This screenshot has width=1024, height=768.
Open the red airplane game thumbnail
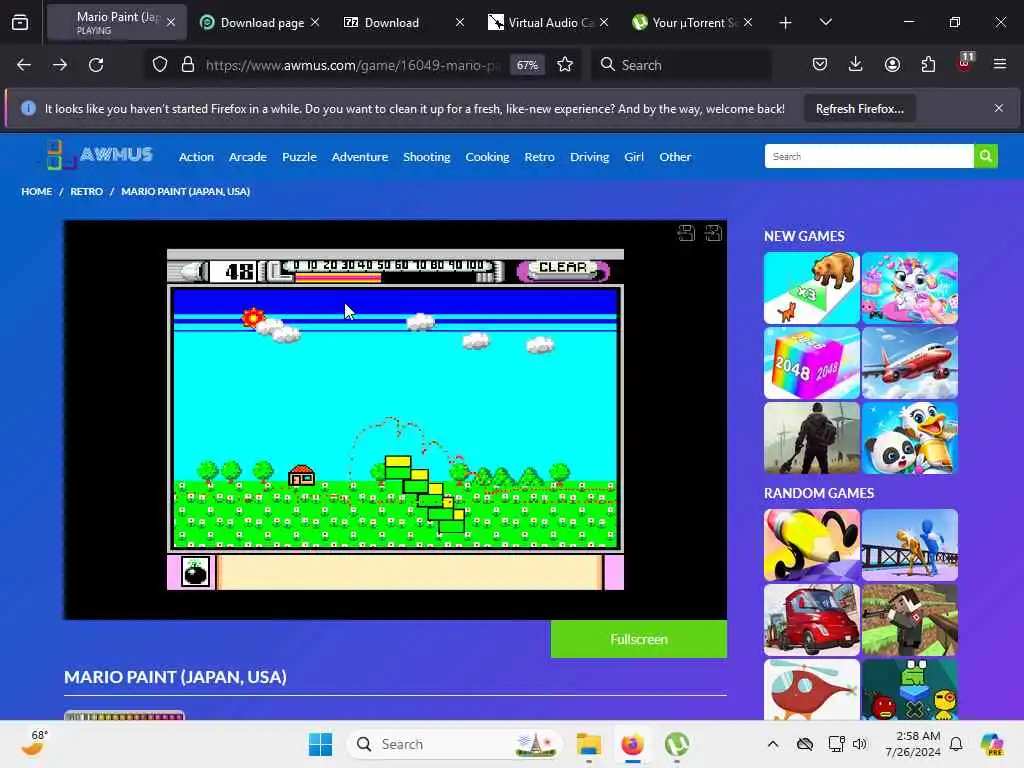[910, 363]
